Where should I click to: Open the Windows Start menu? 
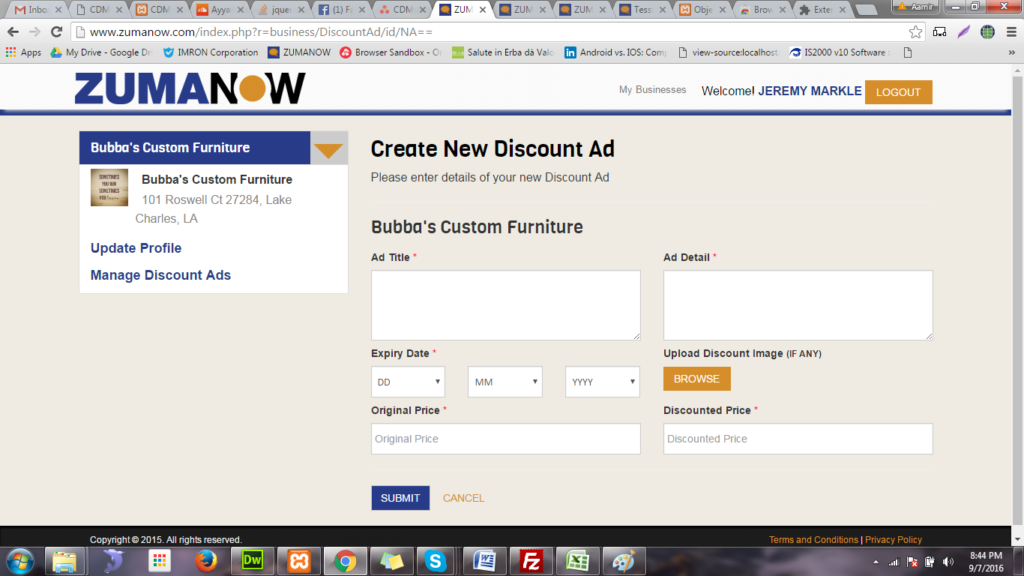click(x=20, y=561)
